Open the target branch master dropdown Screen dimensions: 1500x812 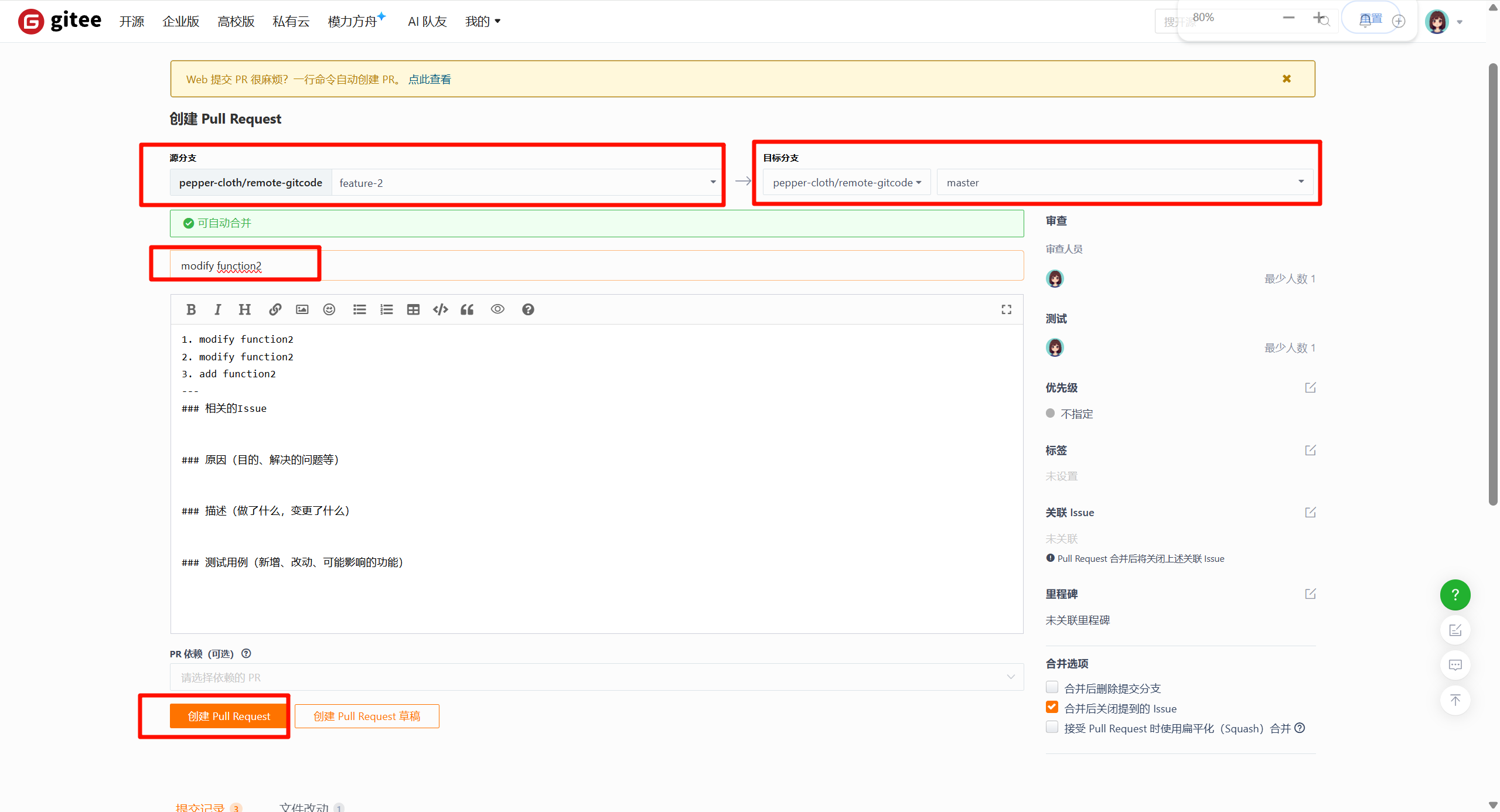click(x=1124, y=183)
